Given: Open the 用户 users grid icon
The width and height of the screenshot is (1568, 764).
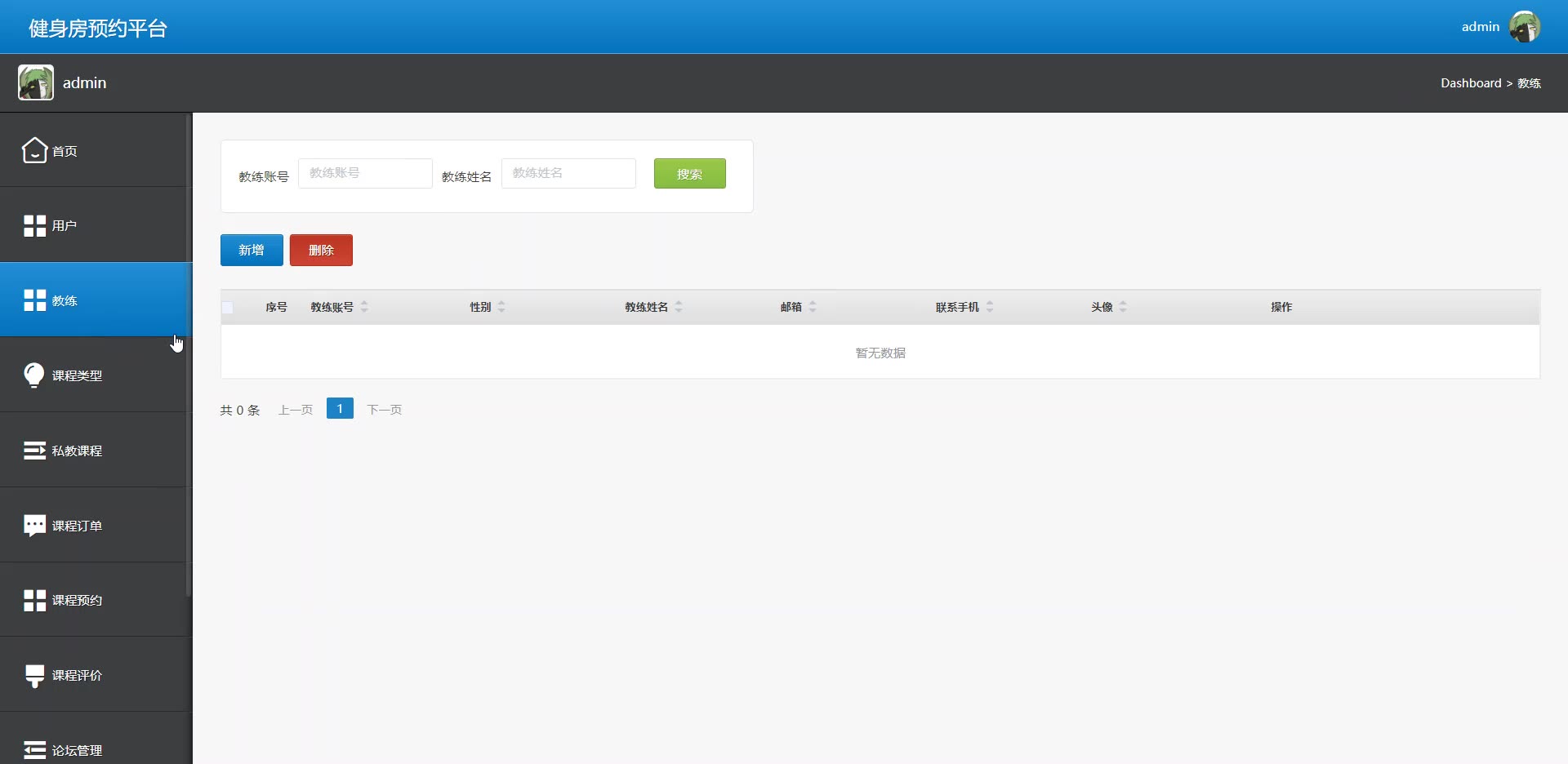Looking at the screenshot, I should coord(33,225).
